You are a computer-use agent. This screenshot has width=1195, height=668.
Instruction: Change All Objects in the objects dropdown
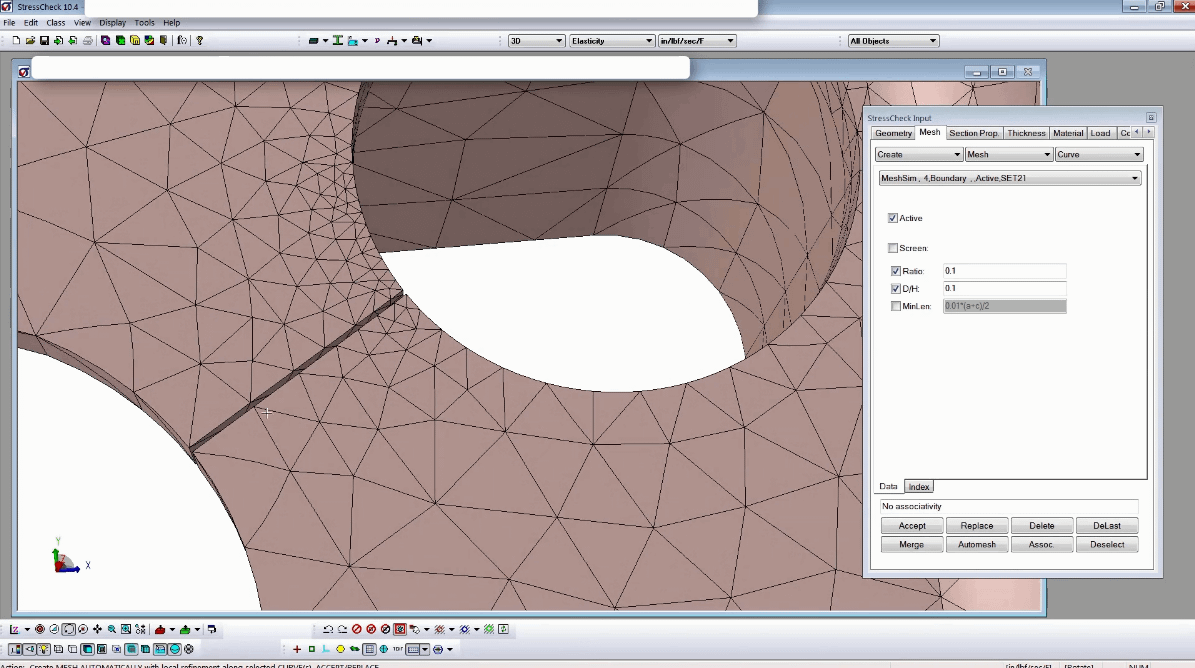click(x=934, y=41)
